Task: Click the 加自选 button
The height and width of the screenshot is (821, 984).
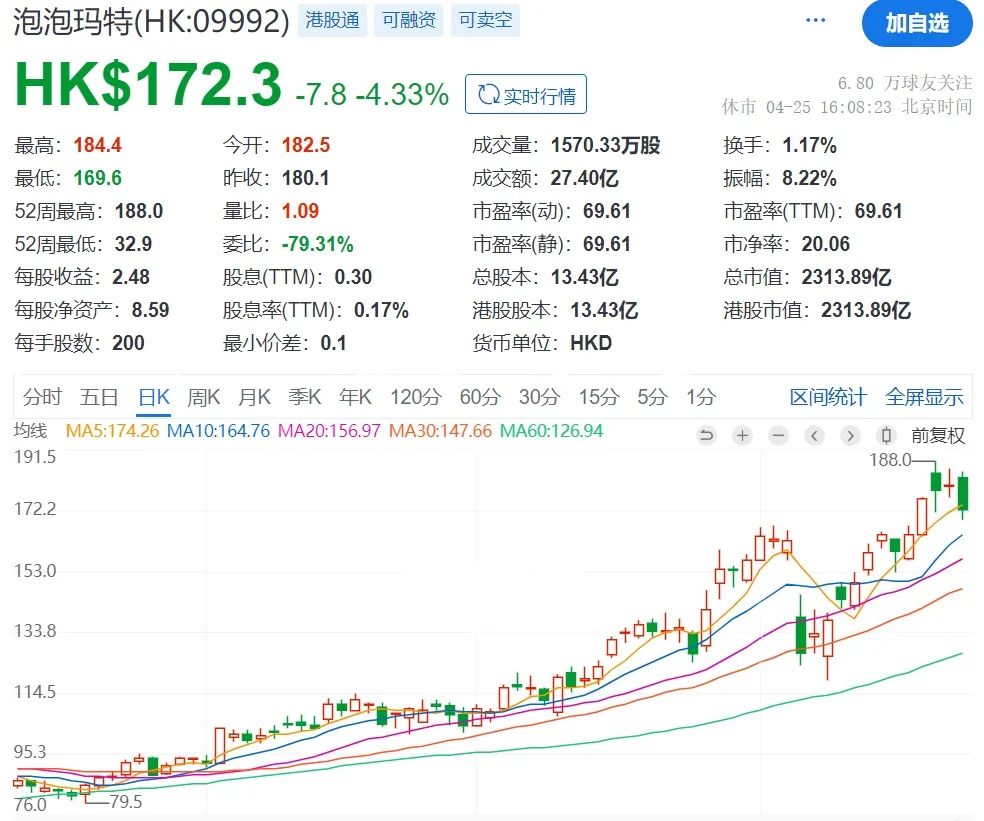Action: click(x=916, y=23)
